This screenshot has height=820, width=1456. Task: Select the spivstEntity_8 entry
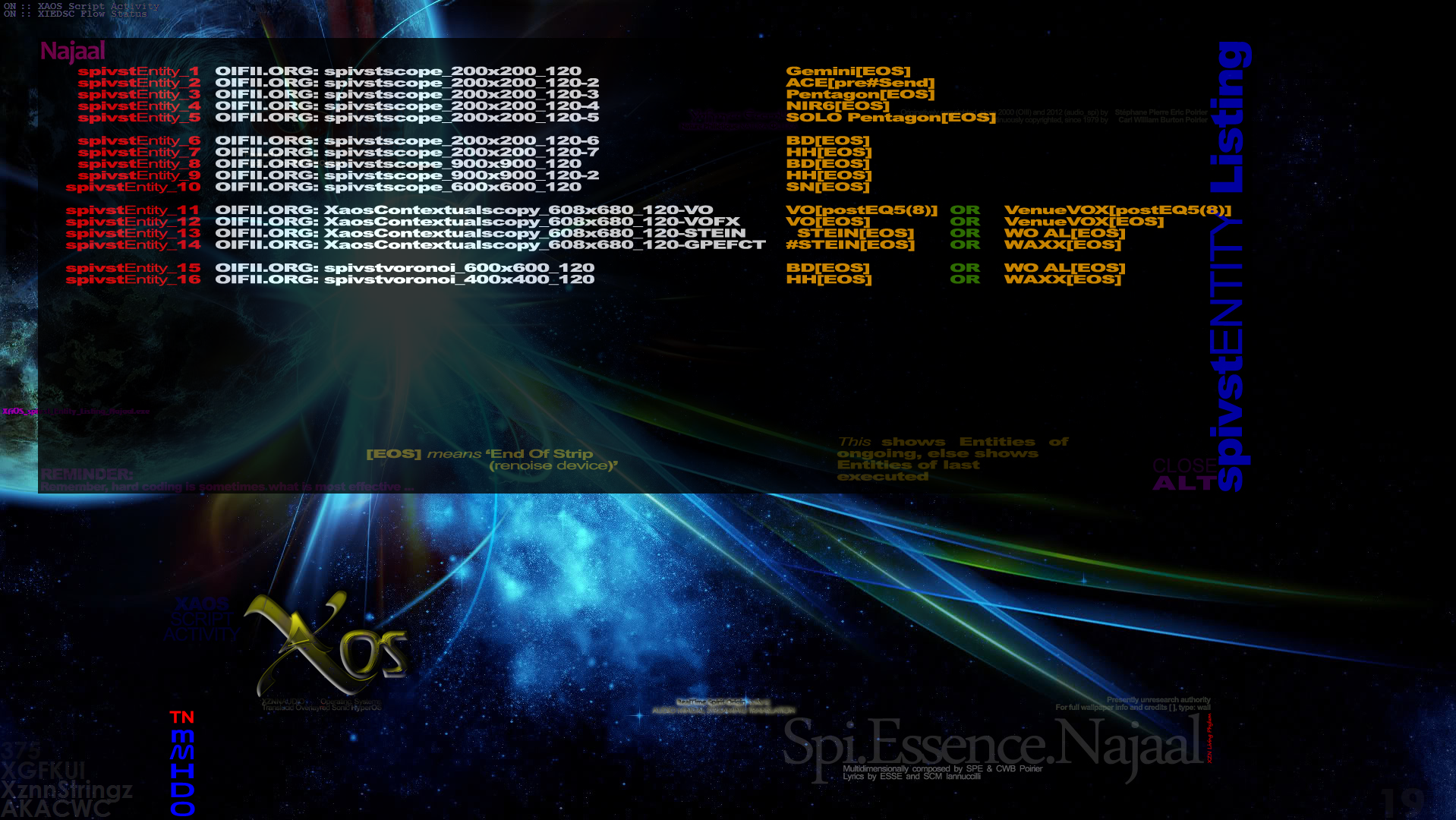click(x=138, y=164)
